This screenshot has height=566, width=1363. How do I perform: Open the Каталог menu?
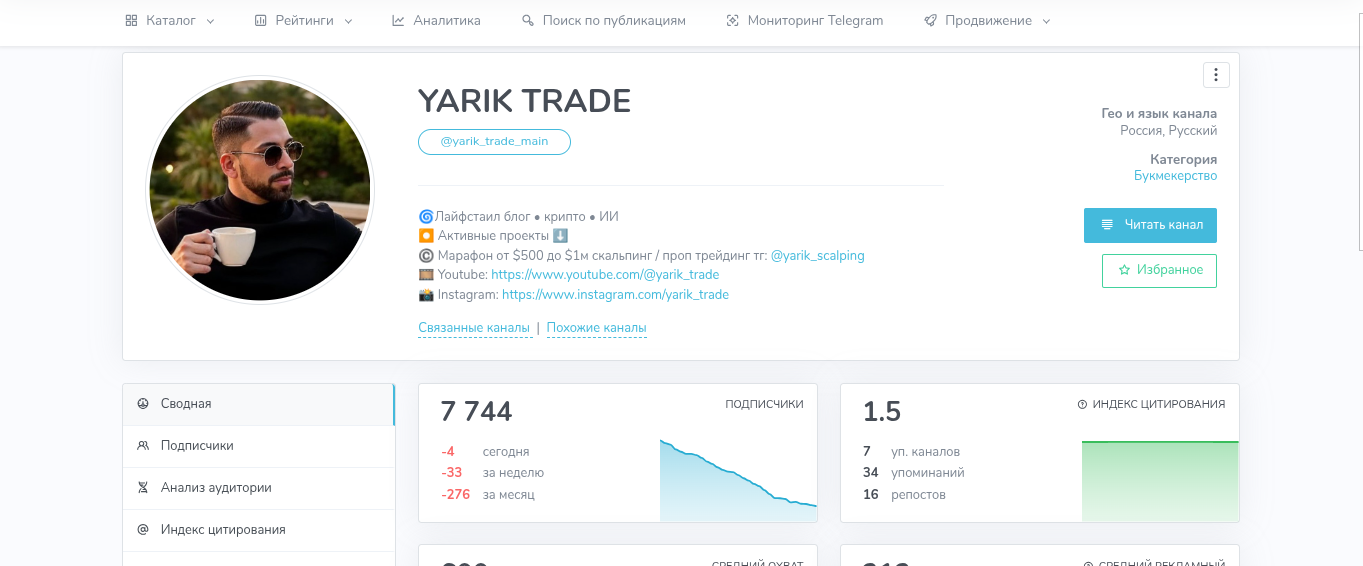[x=170, y=20]
